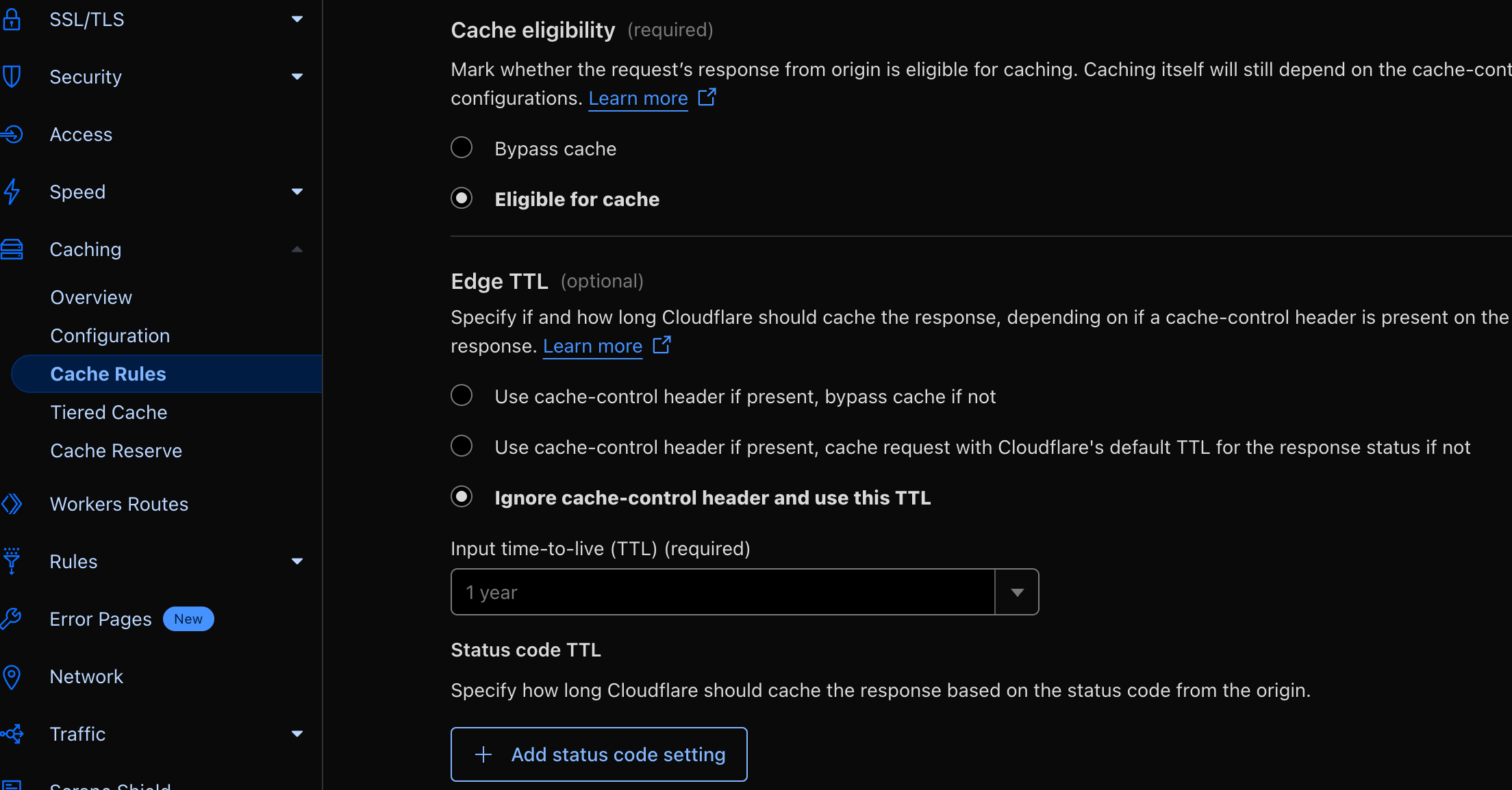Click the Access arrow icon

pyautogui.click(x=12, y=134)
